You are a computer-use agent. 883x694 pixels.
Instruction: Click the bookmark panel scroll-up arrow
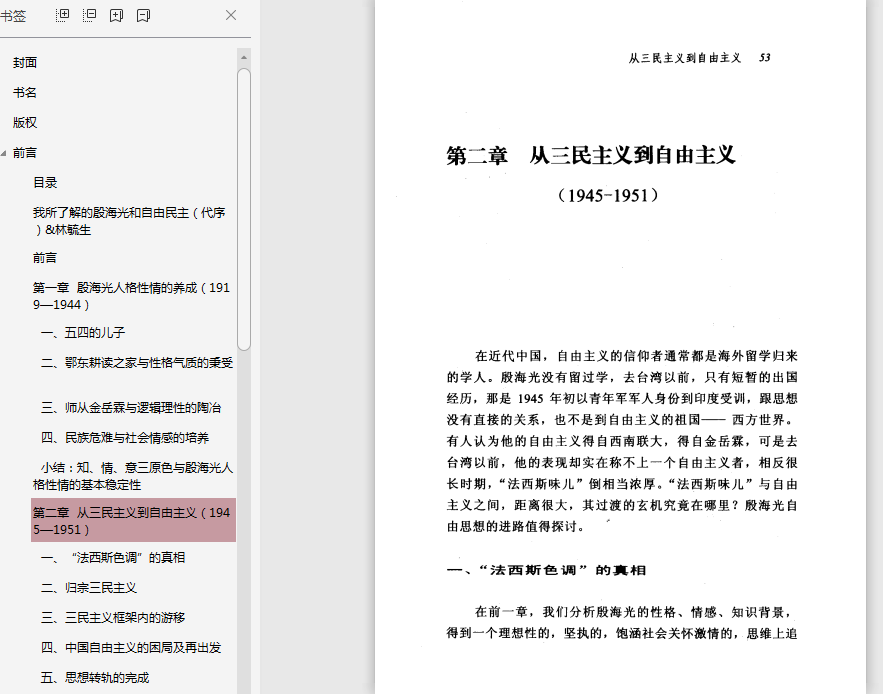coord(244,57)
